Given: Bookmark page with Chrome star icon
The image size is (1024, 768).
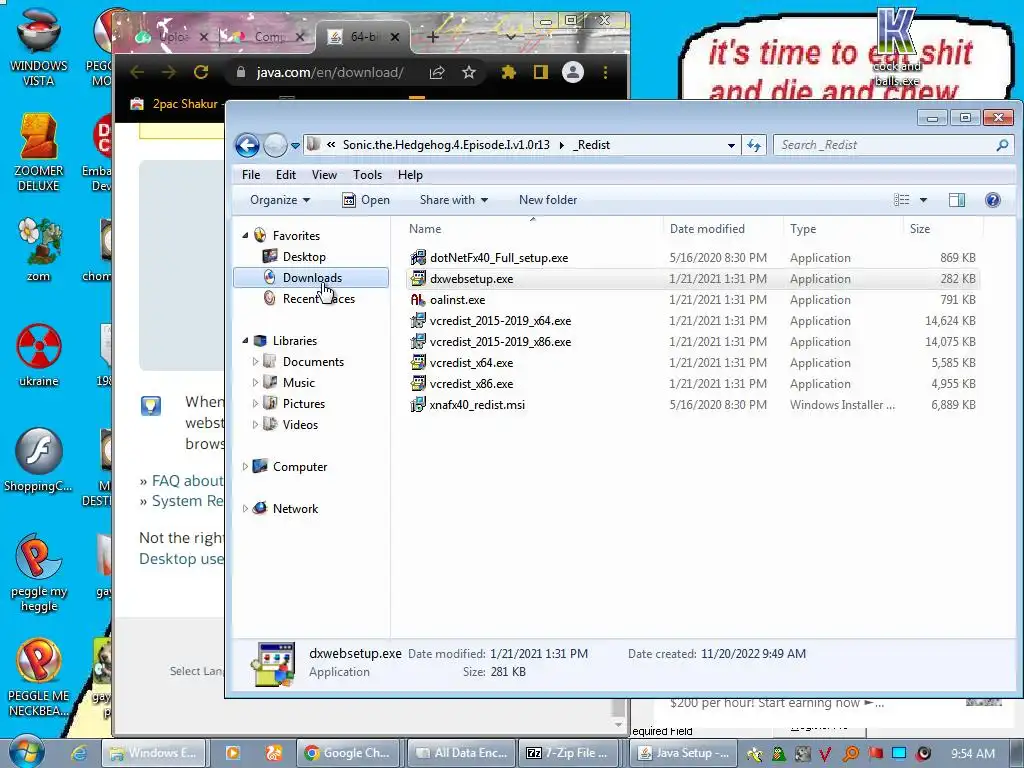Looking at the screenshot, I should [x=469, y=72].
